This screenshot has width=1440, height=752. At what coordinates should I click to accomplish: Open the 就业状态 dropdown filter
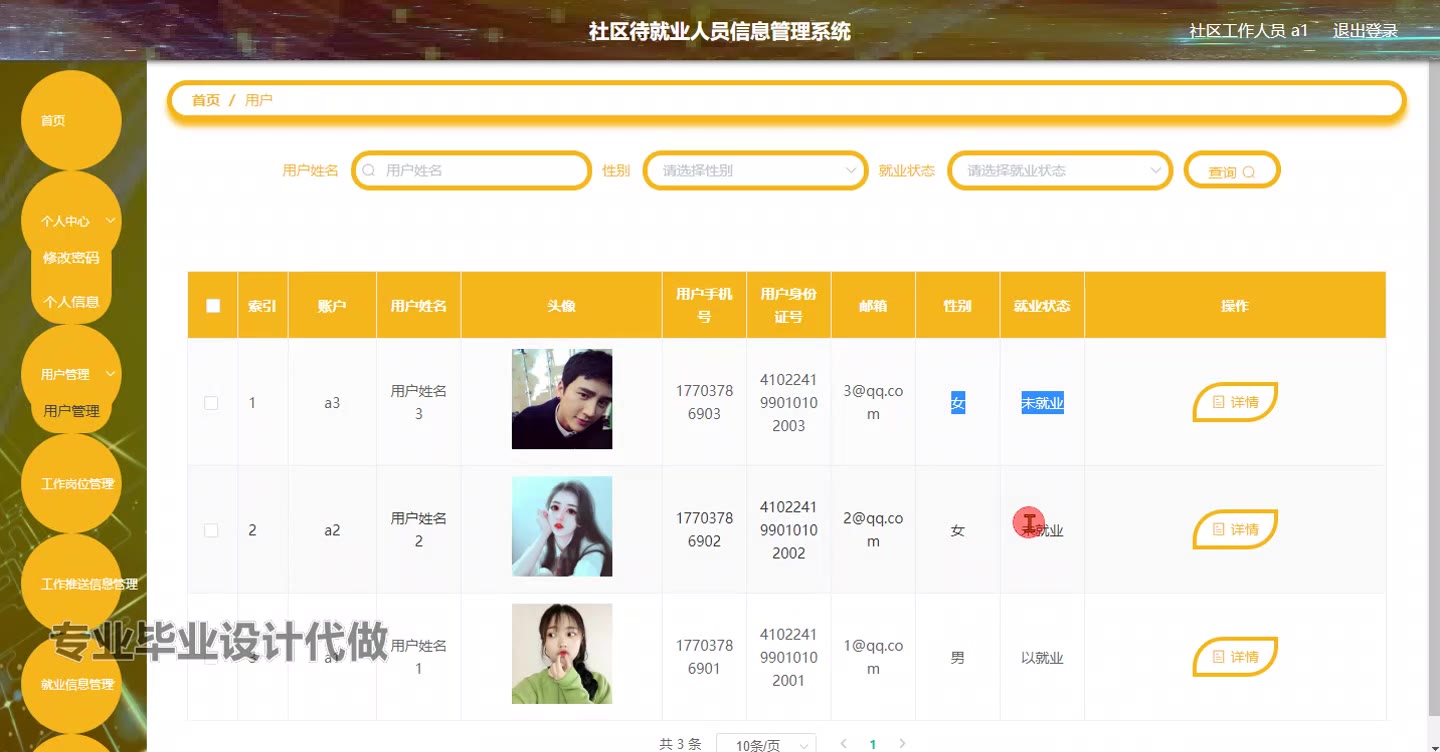pyautogui.click(x=1059, y=171)
